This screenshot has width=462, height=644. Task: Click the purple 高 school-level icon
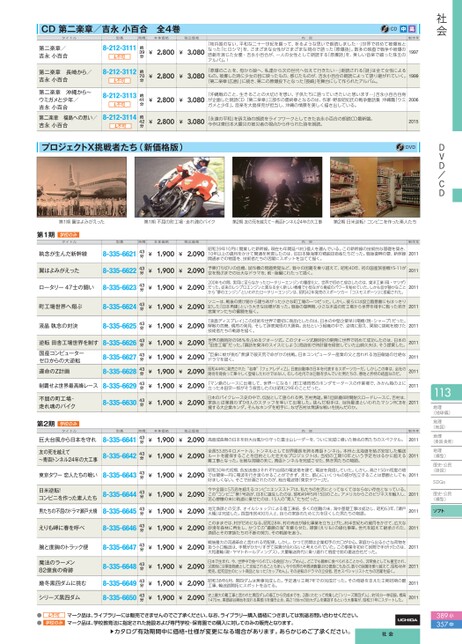tap(412, 29)
